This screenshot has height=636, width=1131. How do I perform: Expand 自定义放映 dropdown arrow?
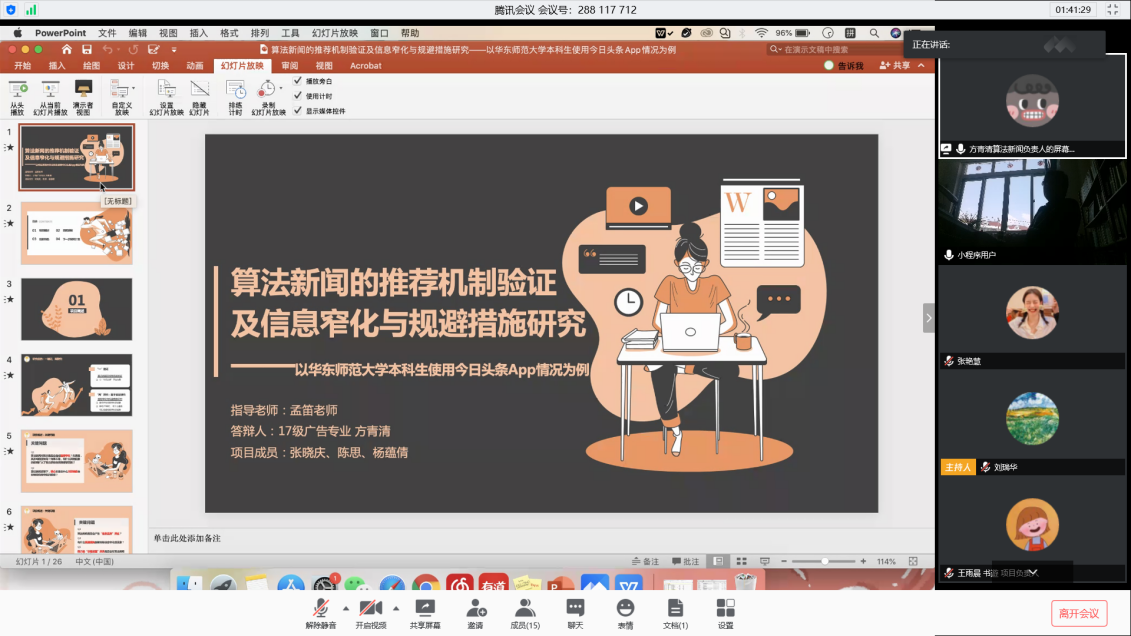[133, 89]
